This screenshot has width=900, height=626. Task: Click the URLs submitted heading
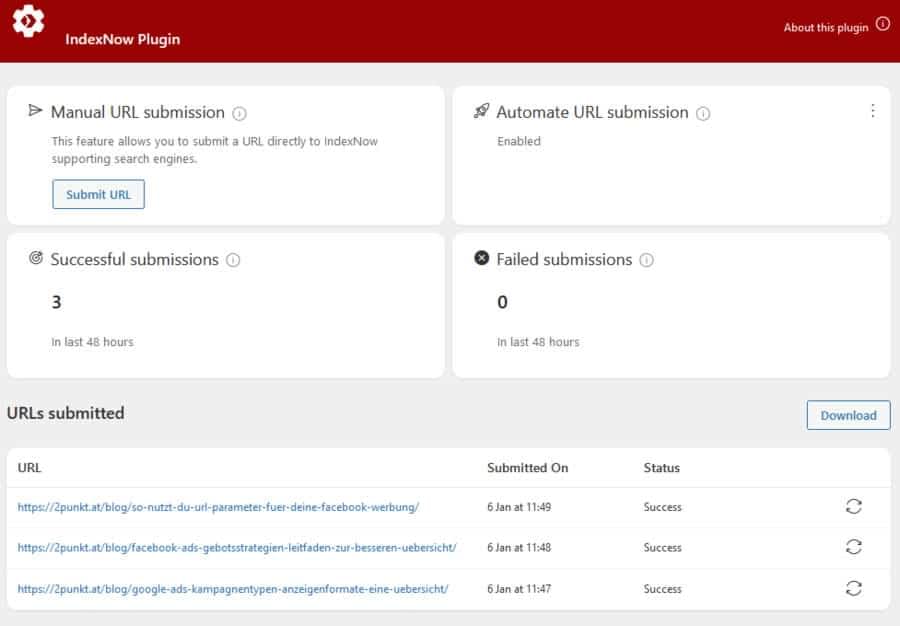pyautogui.click(x=65, y=413)
